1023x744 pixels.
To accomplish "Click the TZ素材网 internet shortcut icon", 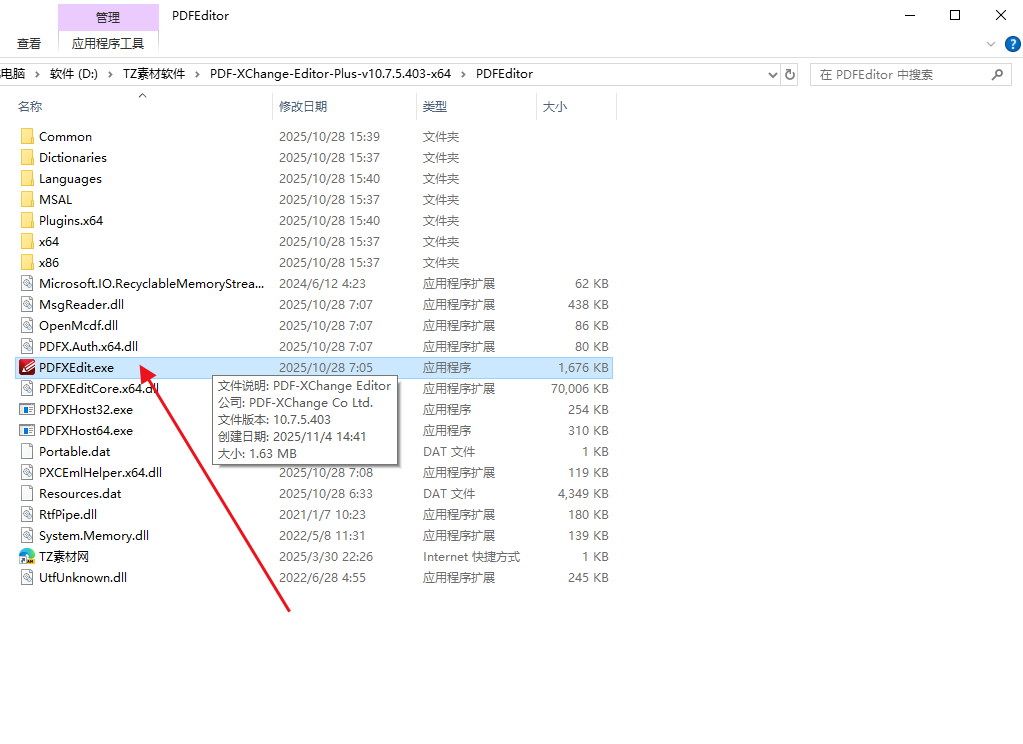I will [x=27, y=557].
